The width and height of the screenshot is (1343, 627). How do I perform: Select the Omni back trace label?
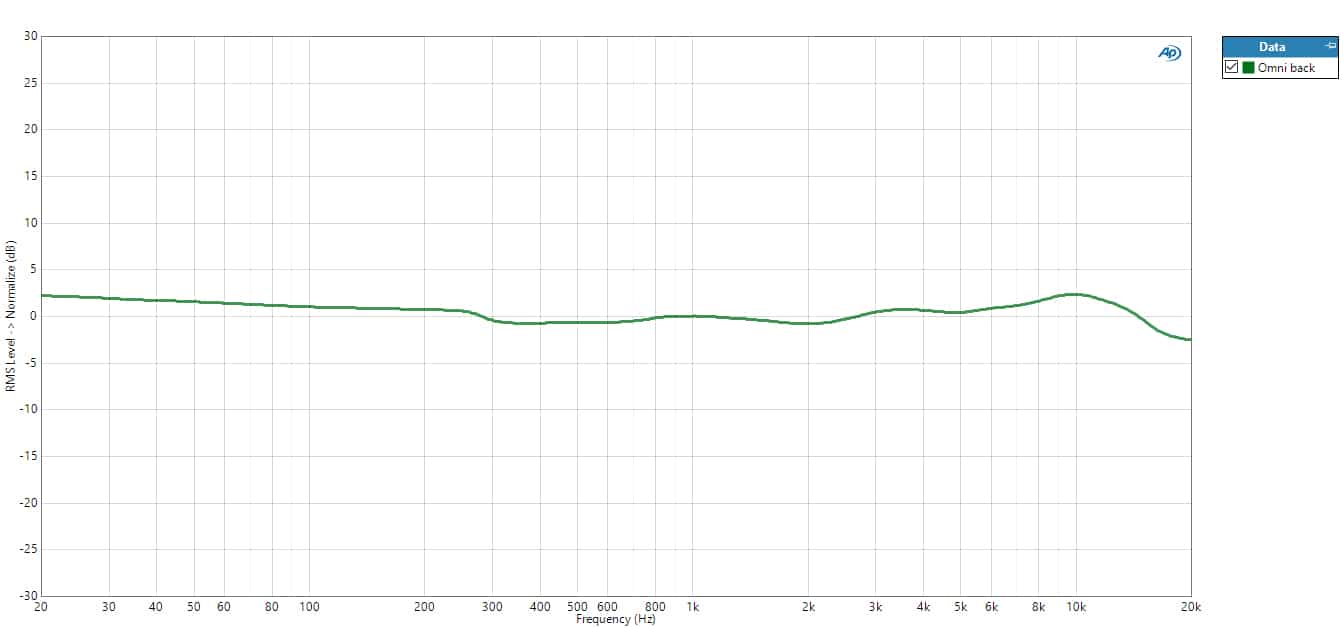click(1286, 68)
